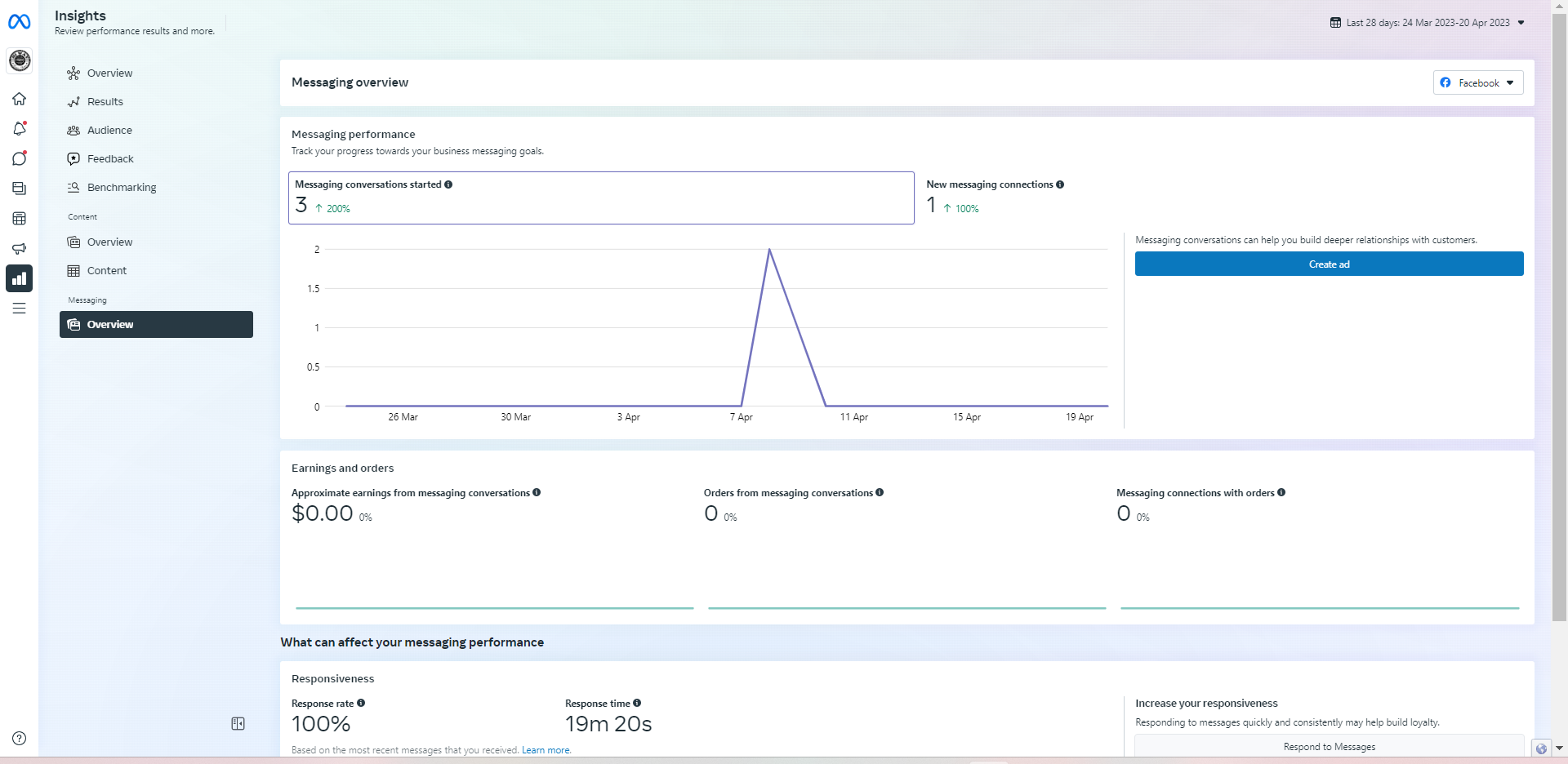Open All tools hamburger menu
Screen dimensions: 1568x764
point(19,309)
